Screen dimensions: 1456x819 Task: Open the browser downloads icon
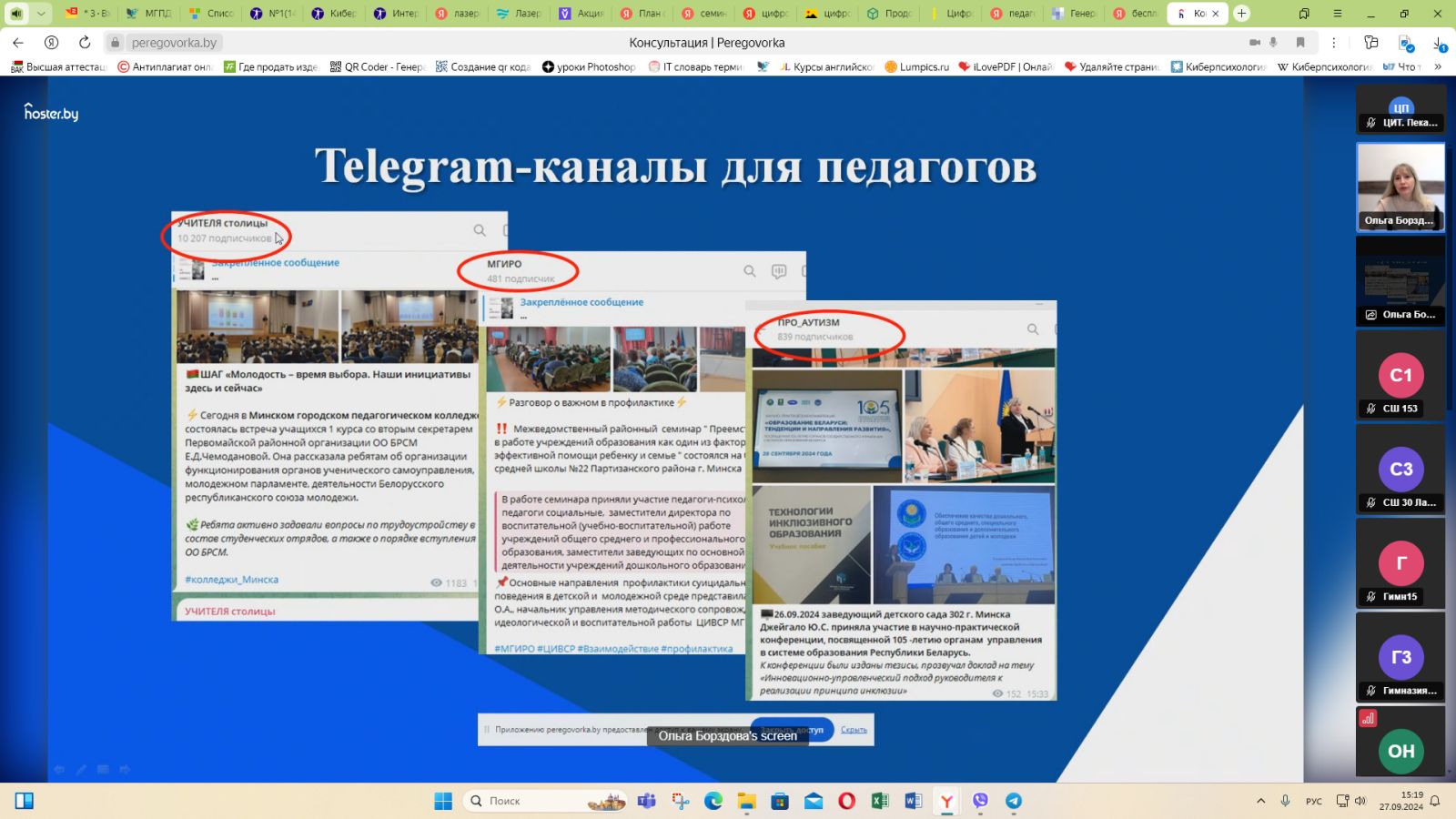[x=1440, y=43]
